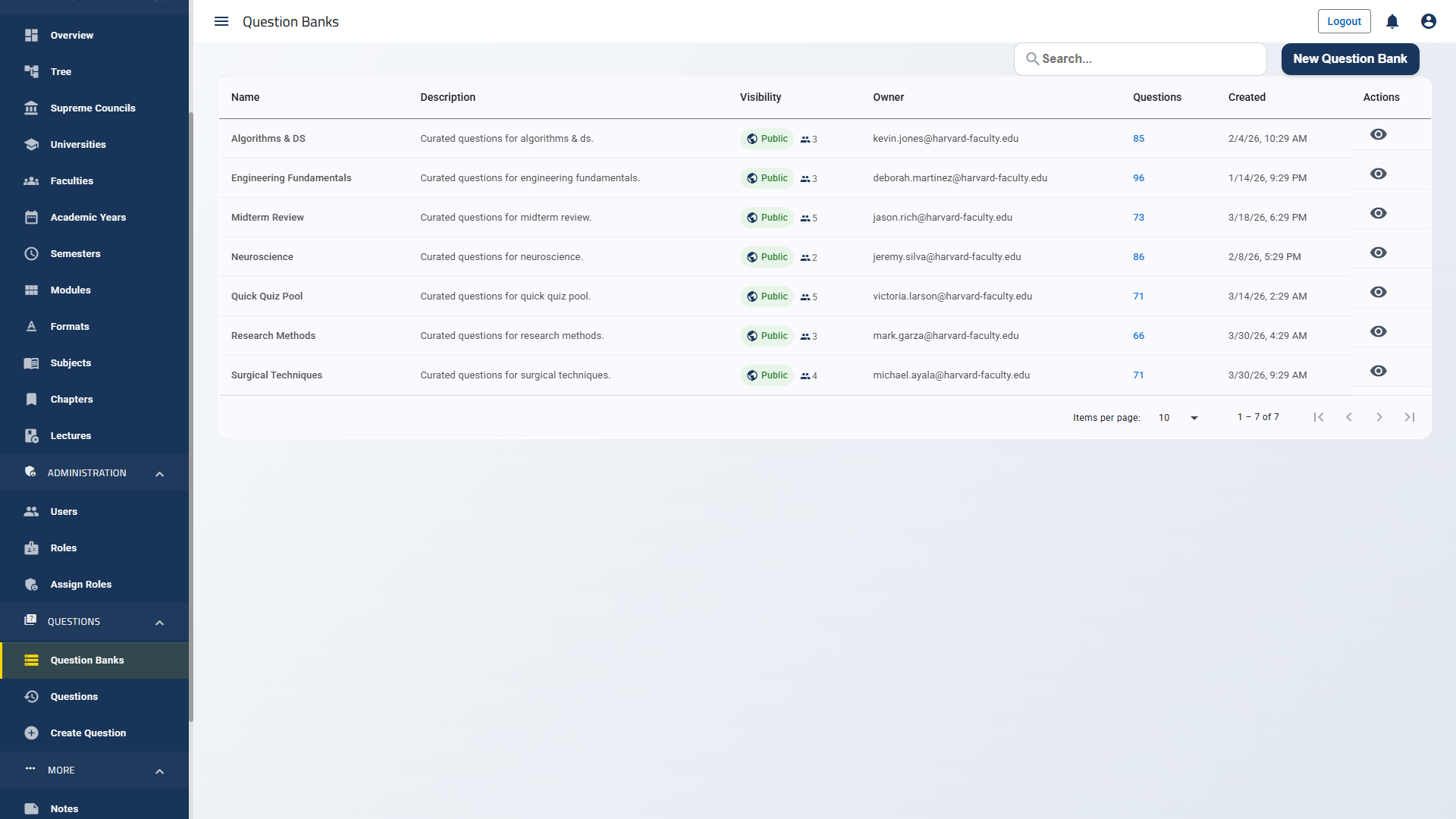The image size is (1456, 819).
Task: Show the Surgical Techniques bank via eye icon
Action: [1378, 370]
